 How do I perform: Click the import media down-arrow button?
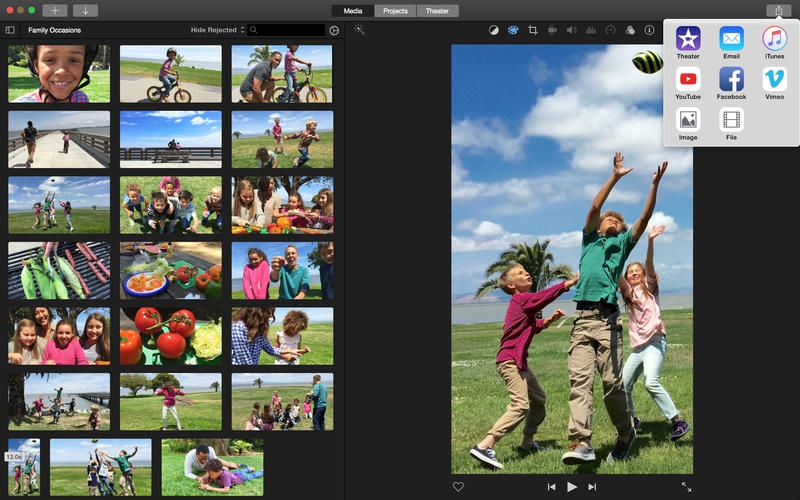[x=85, y=10]
